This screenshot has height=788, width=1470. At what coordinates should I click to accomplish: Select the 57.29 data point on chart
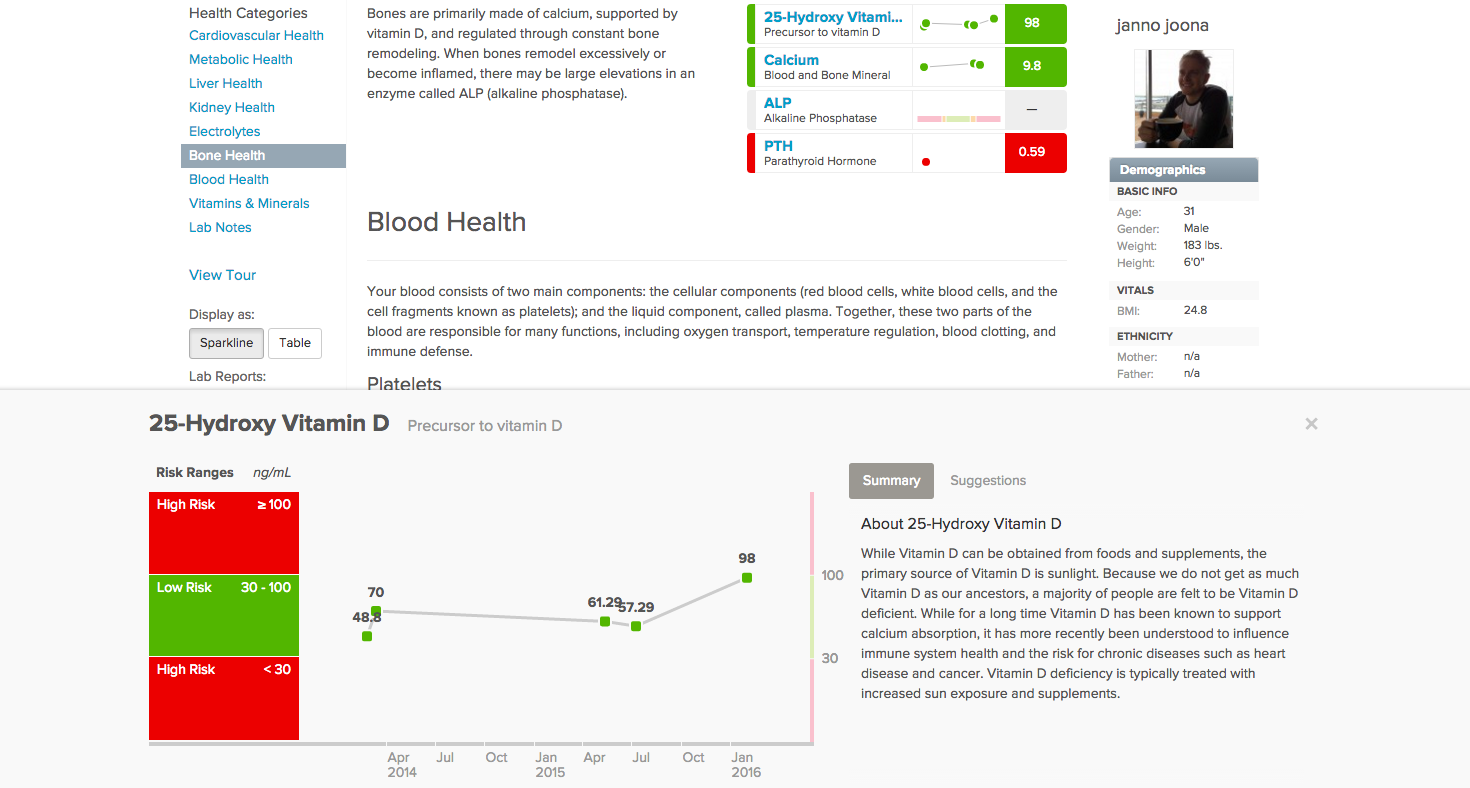tap(635, 626)
